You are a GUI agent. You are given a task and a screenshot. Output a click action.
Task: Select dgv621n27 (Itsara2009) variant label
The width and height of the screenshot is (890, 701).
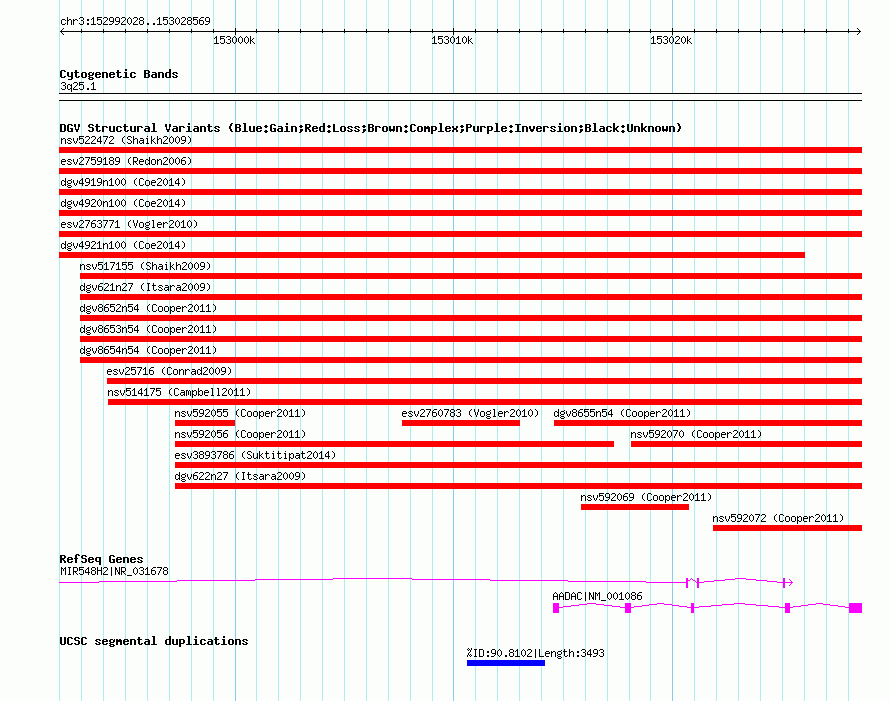(x=145, y=287)
